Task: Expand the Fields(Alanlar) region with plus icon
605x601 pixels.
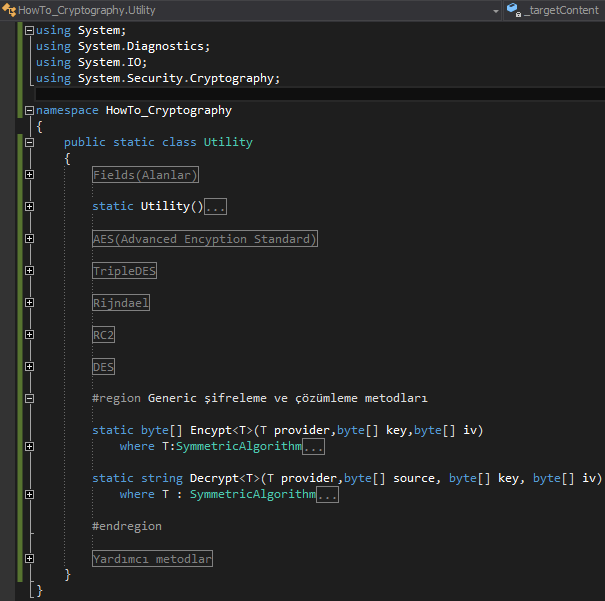Action: pos(29,174)
